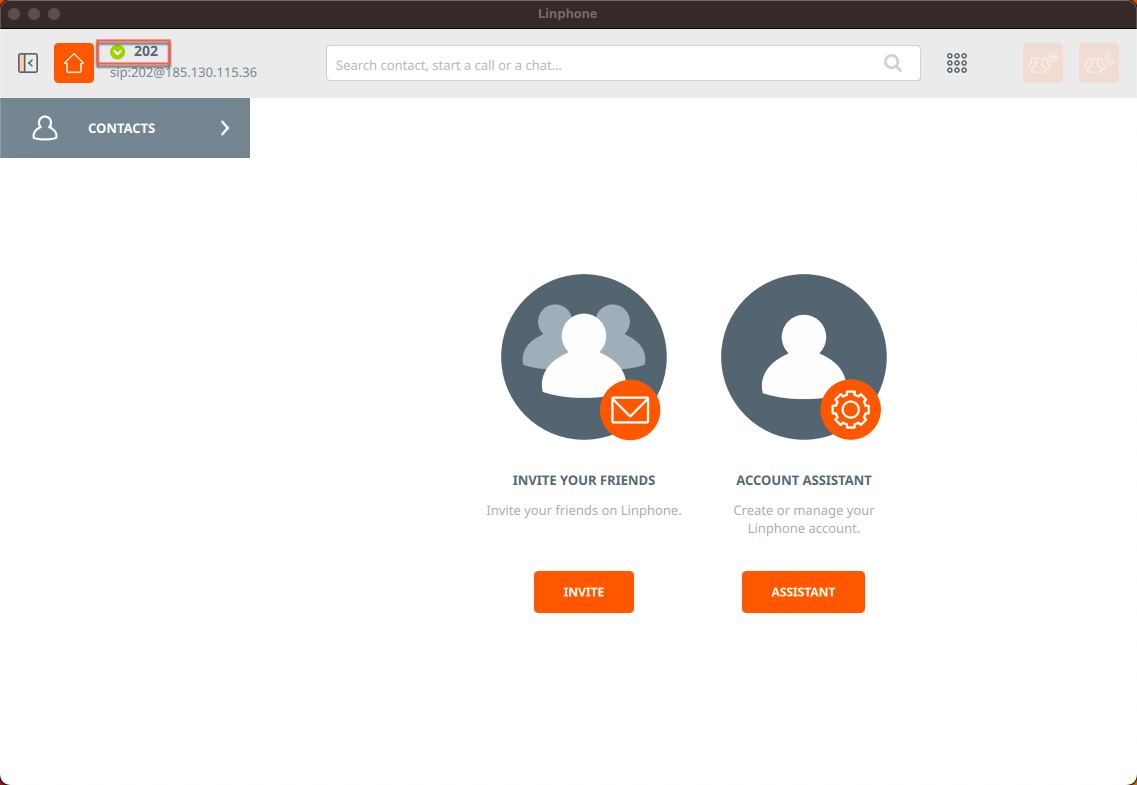The height and width of the screenshot is (785, 1137).
Task: Click the rightmost faded group icon
Action: [1098, 63]
